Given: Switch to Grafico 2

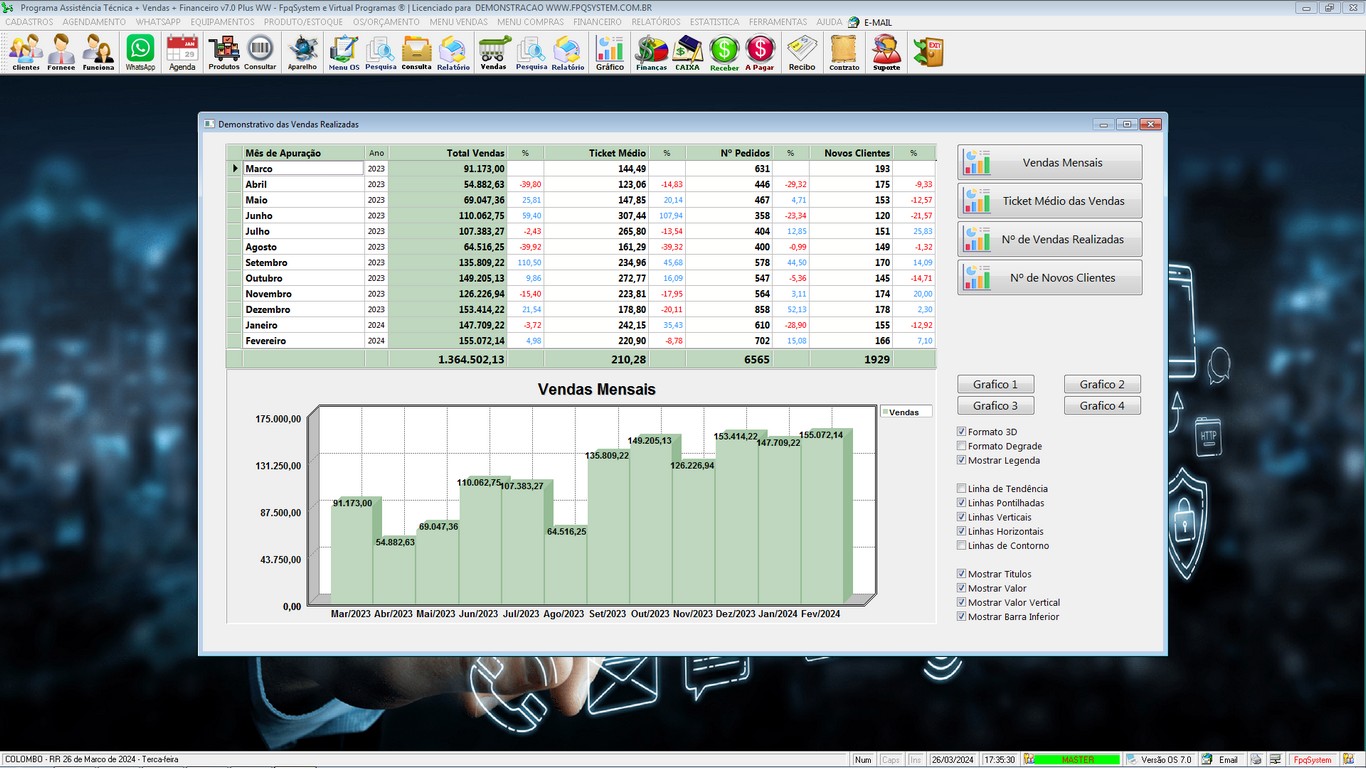Looking at the screenshot, I should (1102, 384).
